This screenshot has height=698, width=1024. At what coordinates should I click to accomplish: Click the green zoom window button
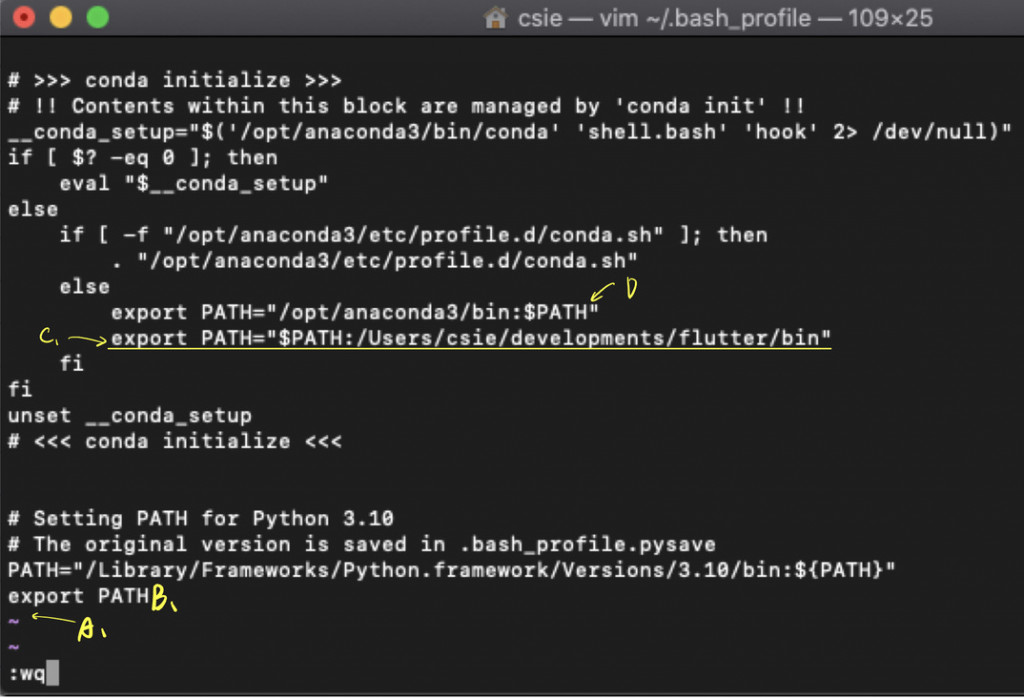(x=98, y=17)
